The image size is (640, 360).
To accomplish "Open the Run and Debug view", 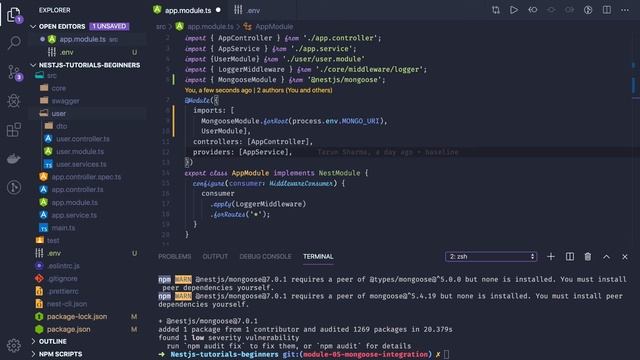I will click(x=14, y=100).
